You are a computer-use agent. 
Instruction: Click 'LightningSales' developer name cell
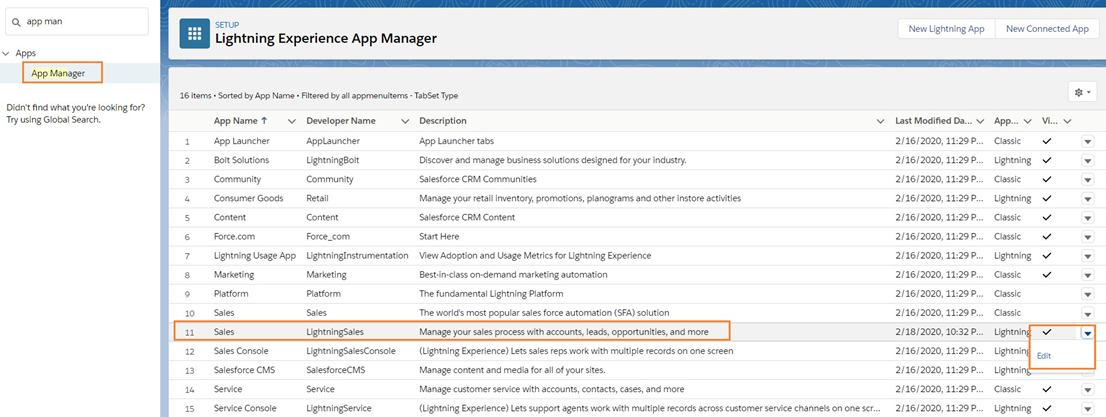[335, 332]
